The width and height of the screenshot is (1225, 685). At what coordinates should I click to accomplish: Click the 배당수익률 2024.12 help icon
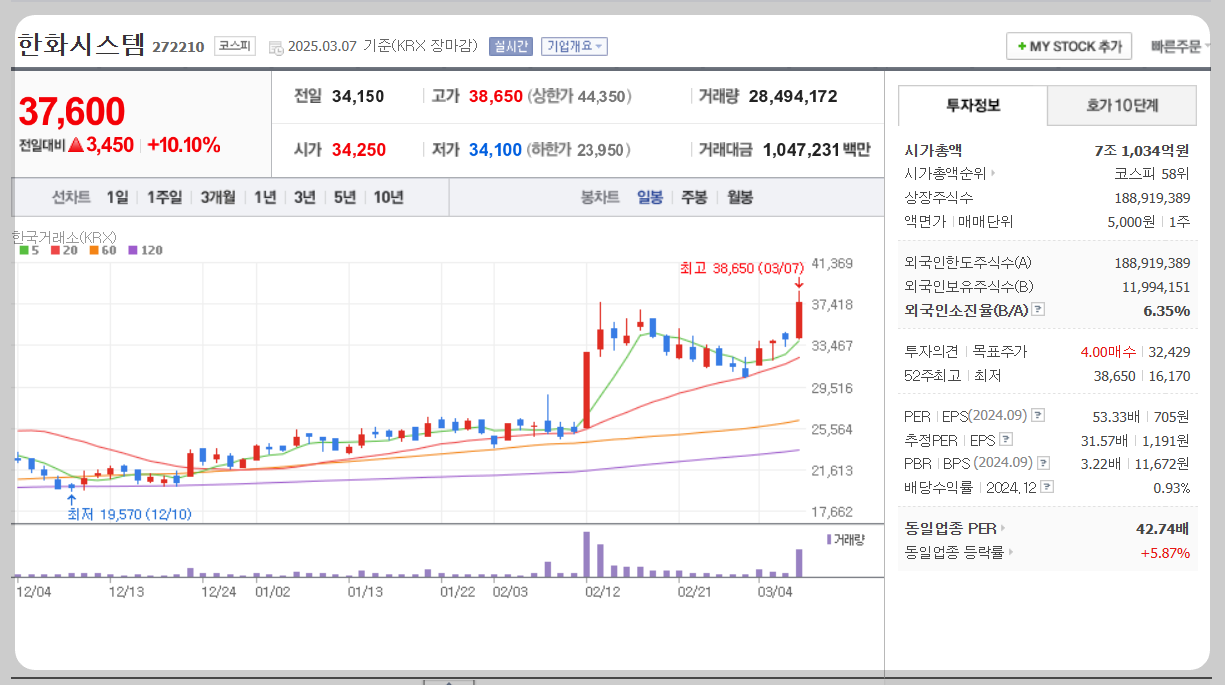(1045, 485)
